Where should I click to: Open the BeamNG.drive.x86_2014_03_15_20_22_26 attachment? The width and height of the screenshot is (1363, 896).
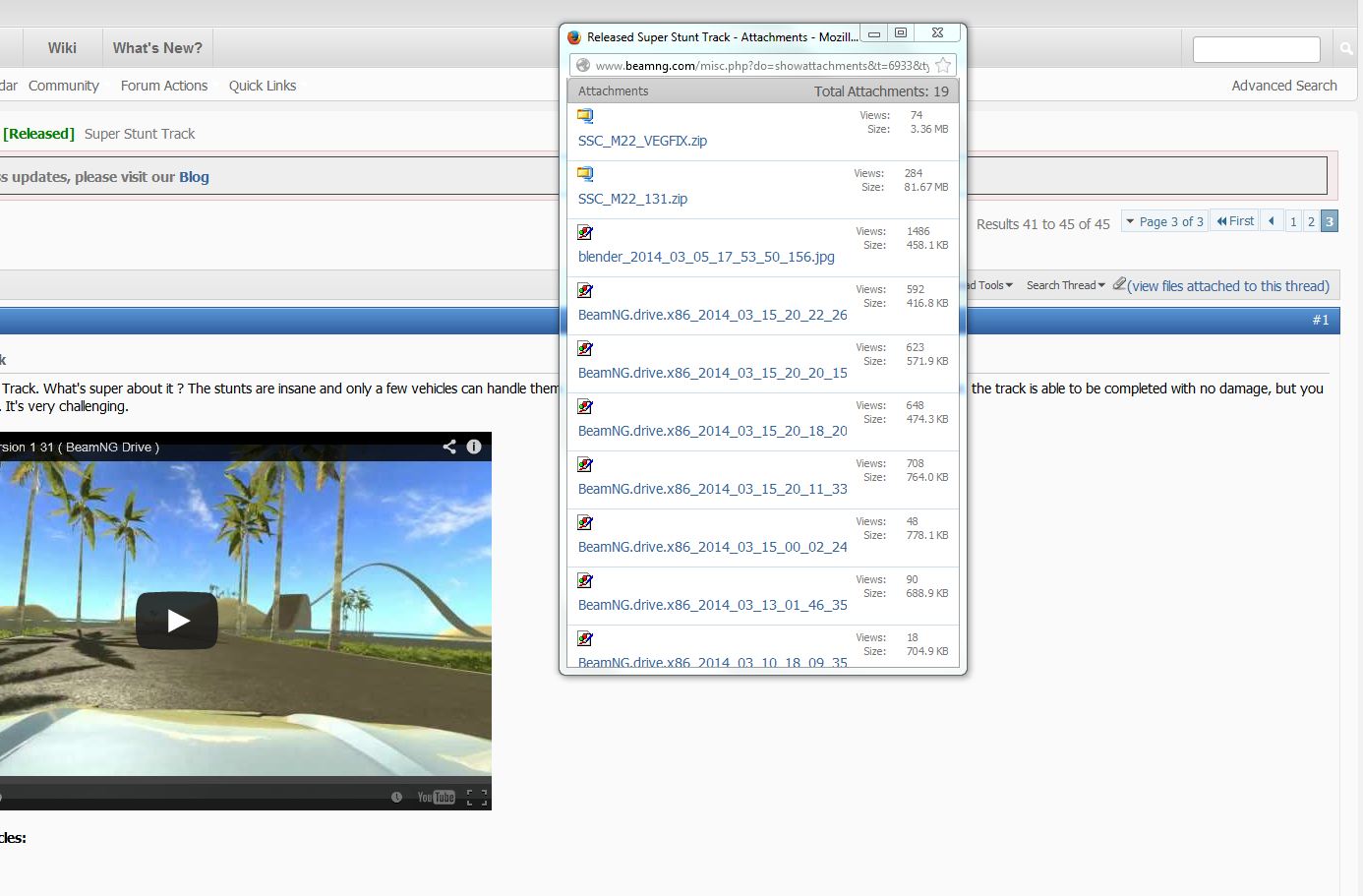point(712,315)
